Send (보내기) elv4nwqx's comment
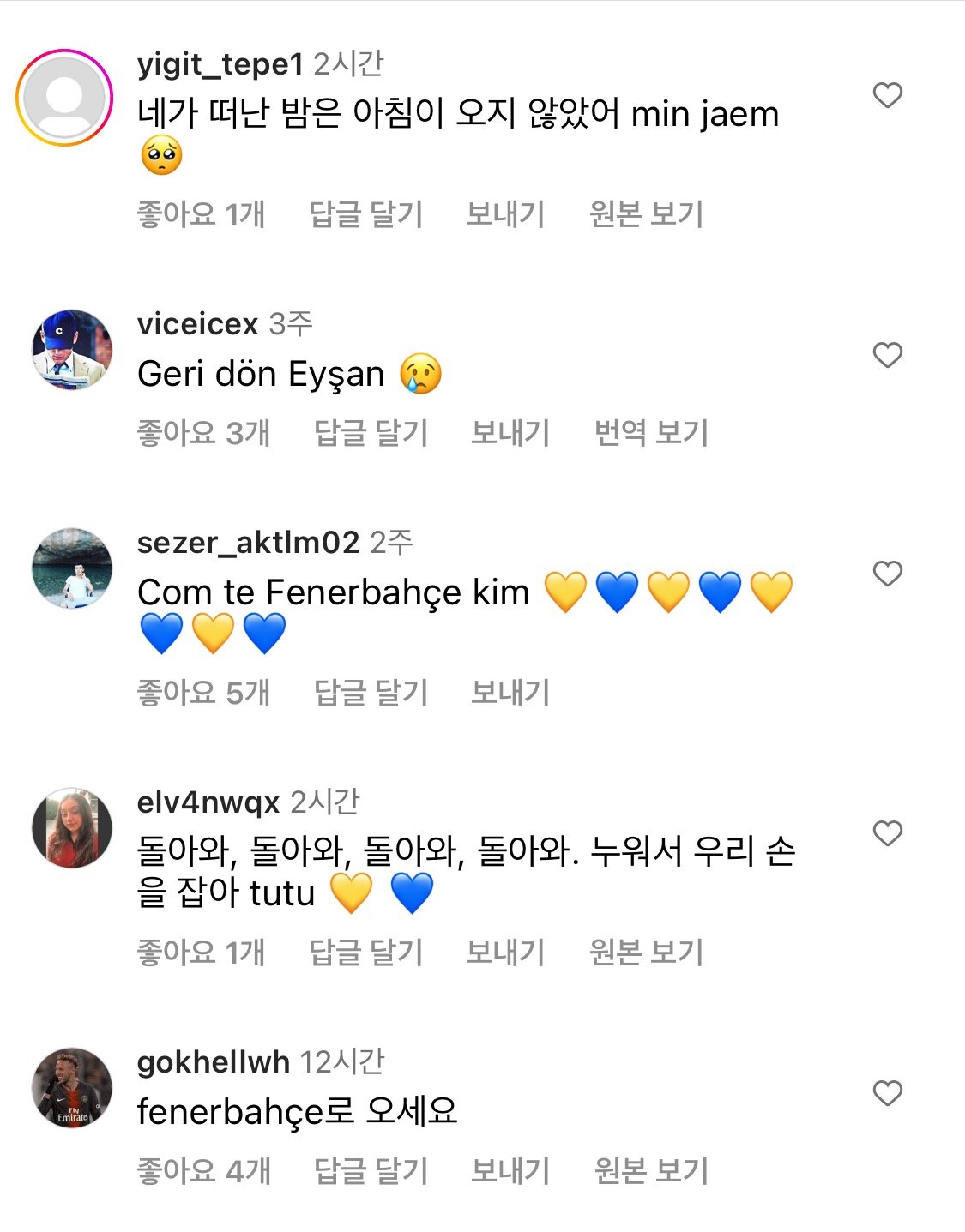Screen dimensions: 965x1232 point(505,953)
